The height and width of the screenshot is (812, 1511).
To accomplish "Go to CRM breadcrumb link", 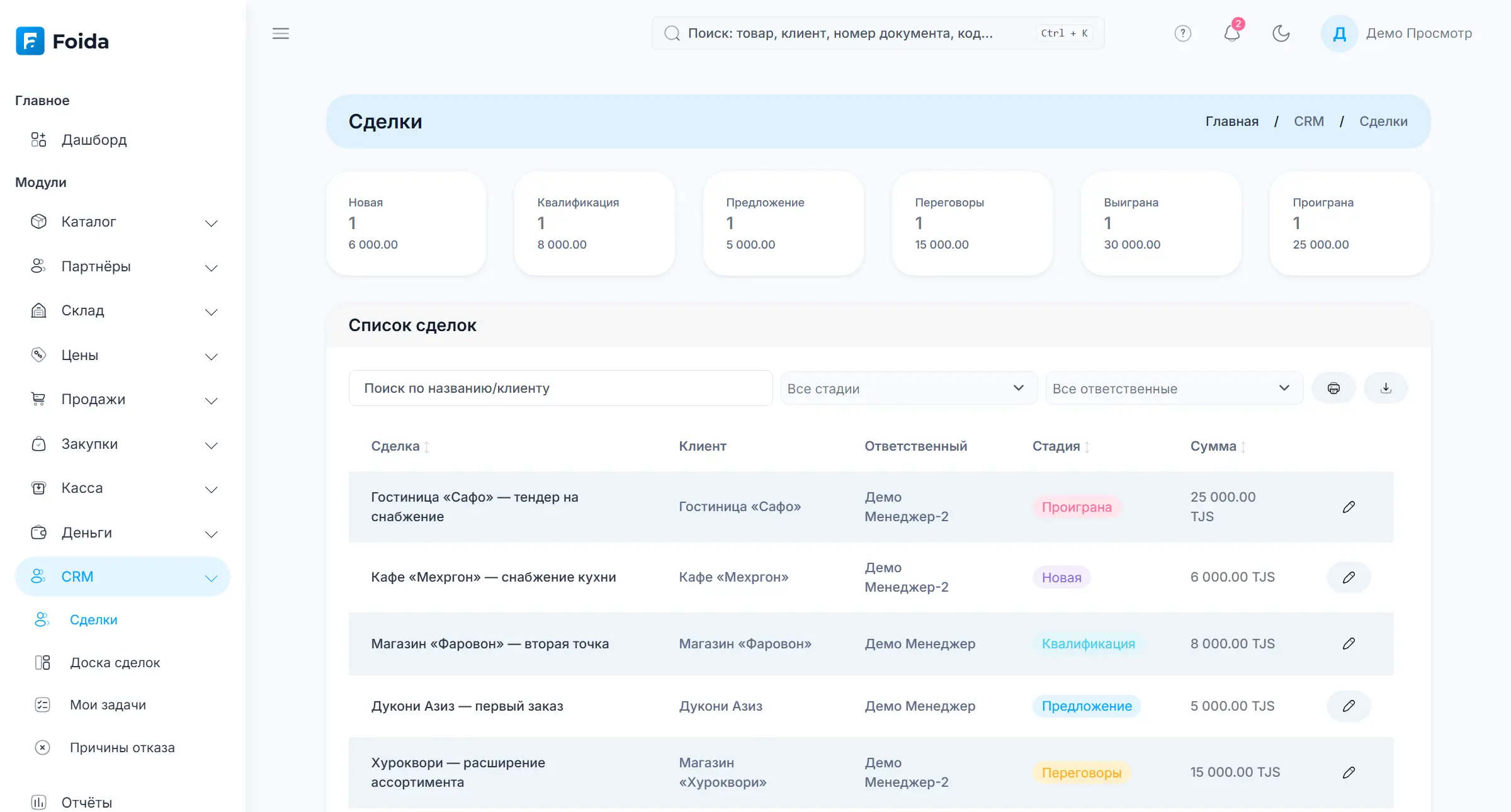I will (x=1308, y=121).
